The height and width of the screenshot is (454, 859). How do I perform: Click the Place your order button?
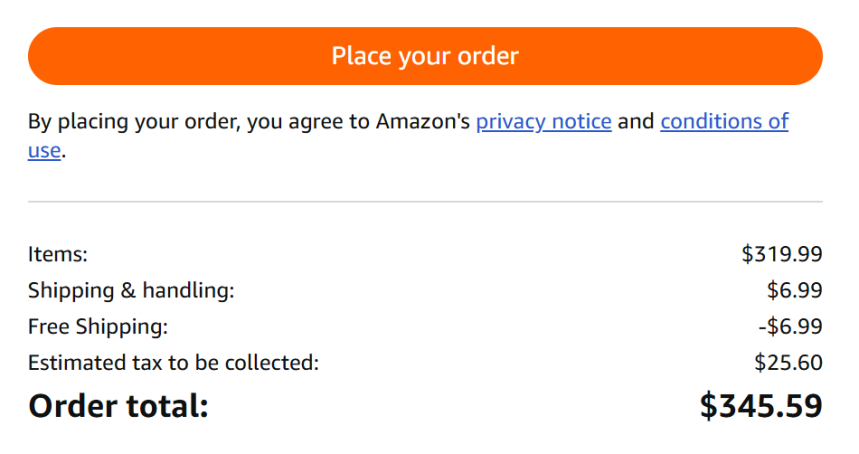[425, 56]
